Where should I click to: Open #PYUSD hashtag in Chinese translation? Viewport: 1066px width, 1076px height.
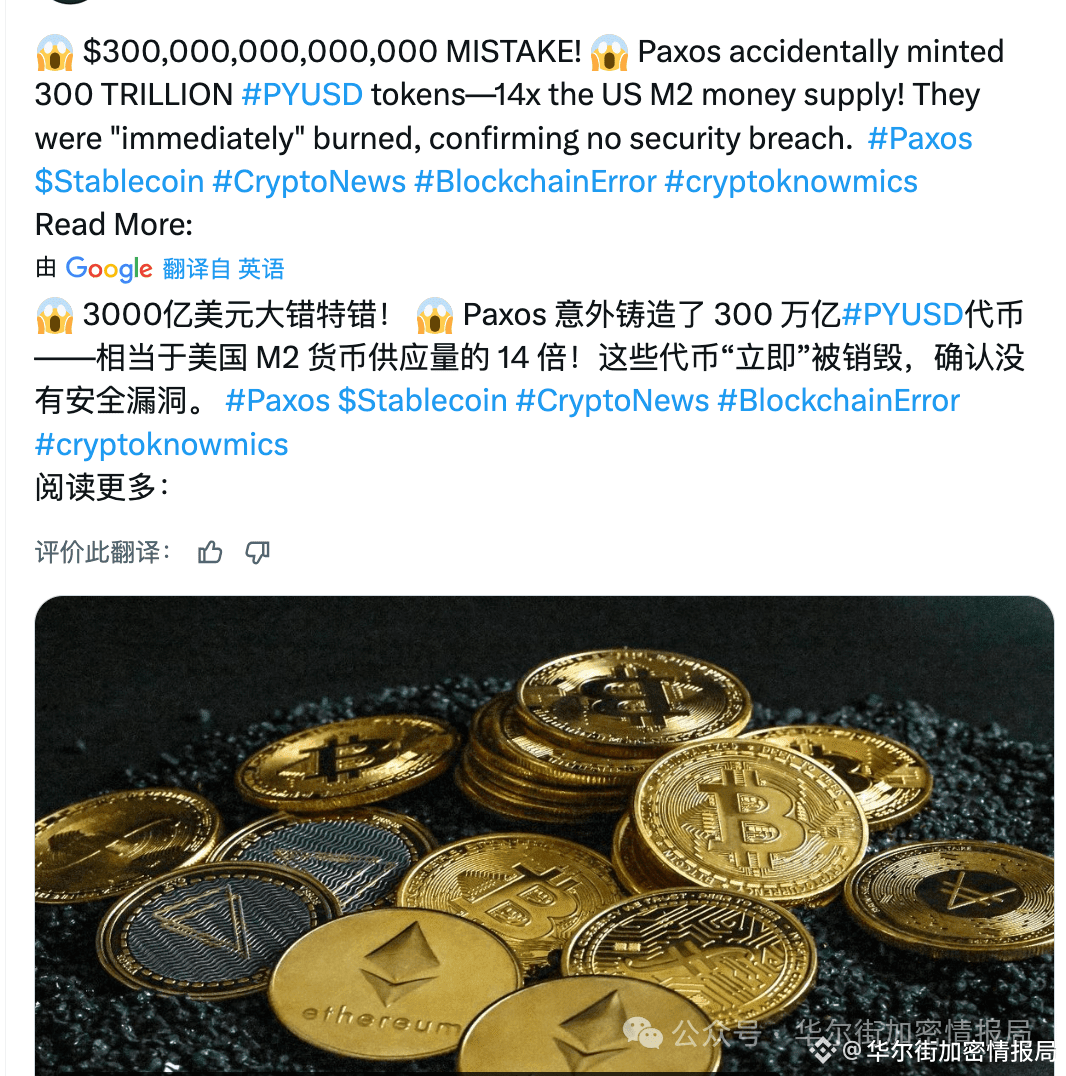click(x=902, y=314)
